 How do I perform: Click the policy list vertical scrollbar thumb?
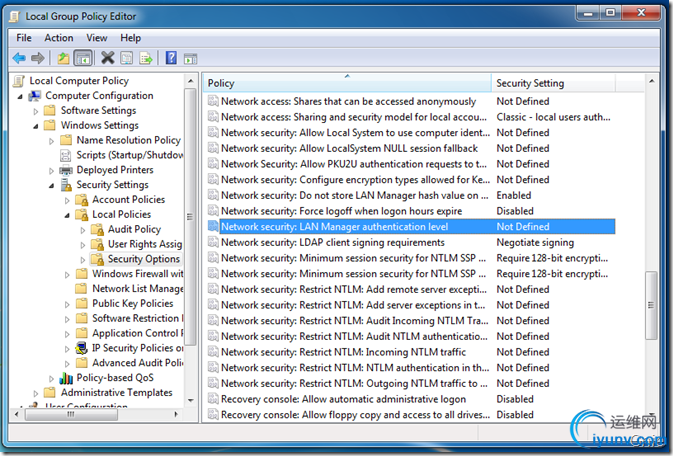[x=651, y=305]
